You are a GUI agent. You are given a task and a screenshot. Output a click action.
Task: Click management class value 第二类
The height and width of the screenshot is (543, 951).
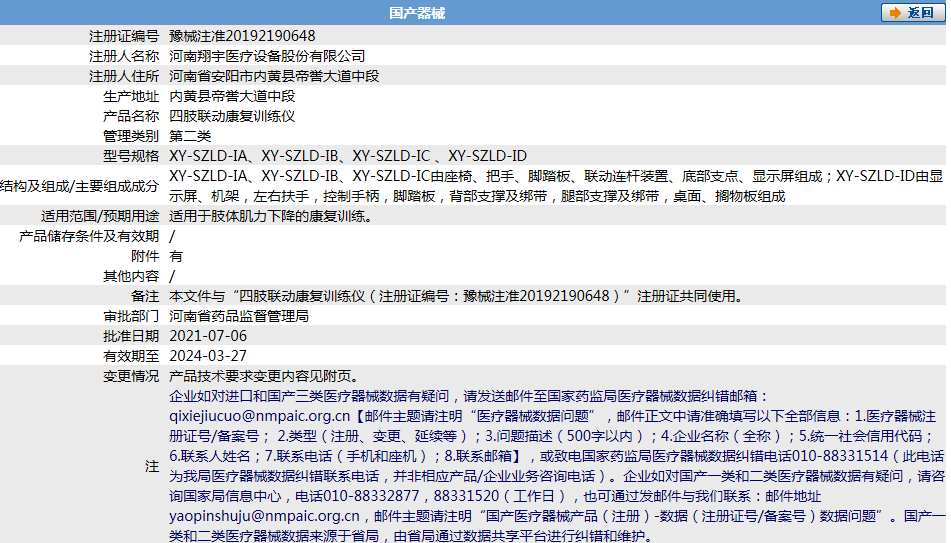tap(190, 137)
